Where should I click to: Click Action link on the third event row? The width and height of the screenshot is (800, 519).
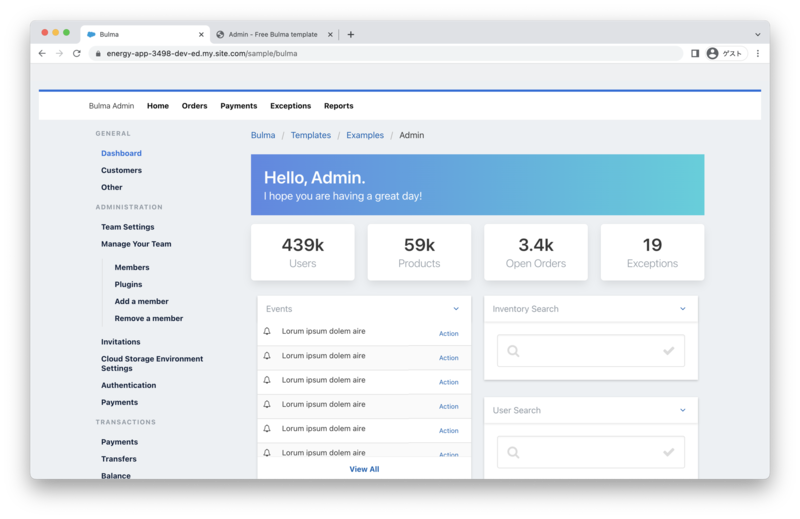[x=448, y=382]
